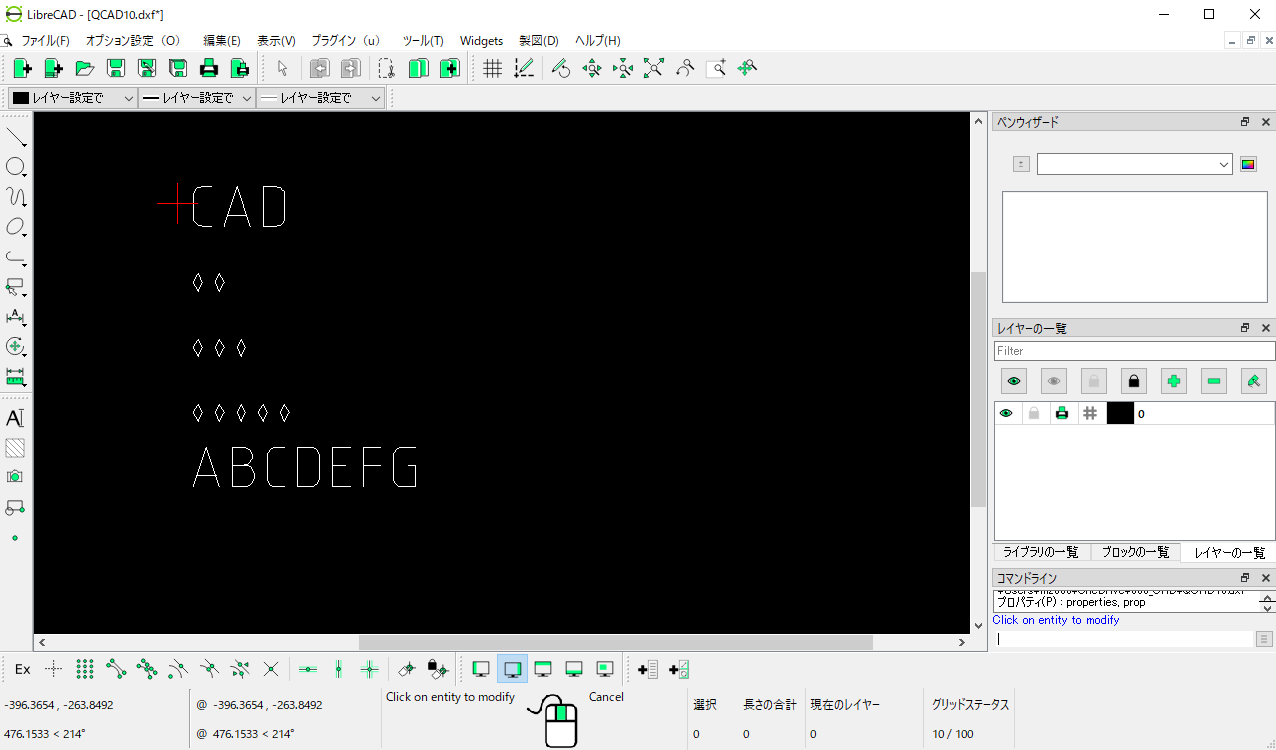Toggle lock of layer 0
The image size is (1276, 750).
tap(1034, 413)
